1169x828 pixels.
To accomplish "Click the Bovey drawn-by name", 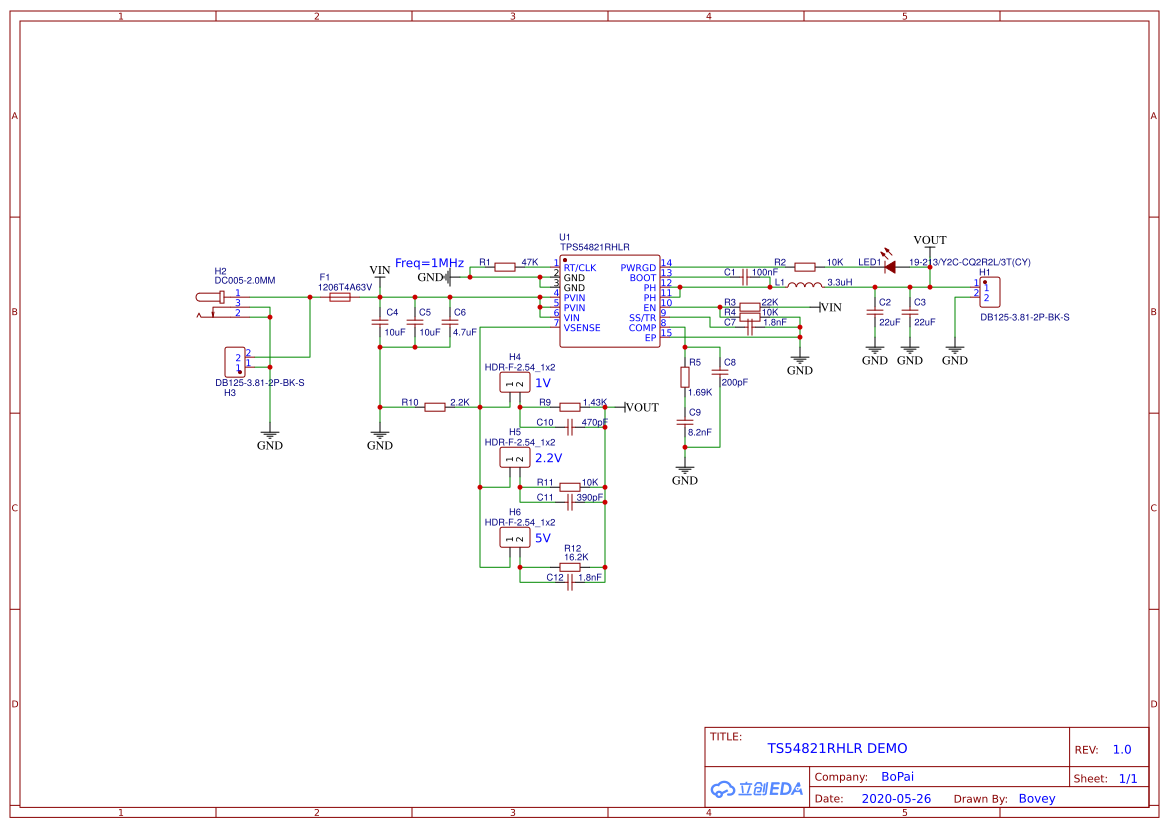I will (x=1036, y=798).
